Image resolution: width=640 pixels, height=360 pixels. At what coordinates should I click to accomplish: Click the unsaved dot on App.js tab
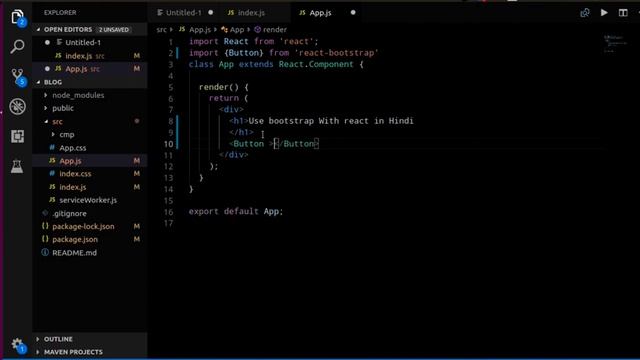(353, 13)
